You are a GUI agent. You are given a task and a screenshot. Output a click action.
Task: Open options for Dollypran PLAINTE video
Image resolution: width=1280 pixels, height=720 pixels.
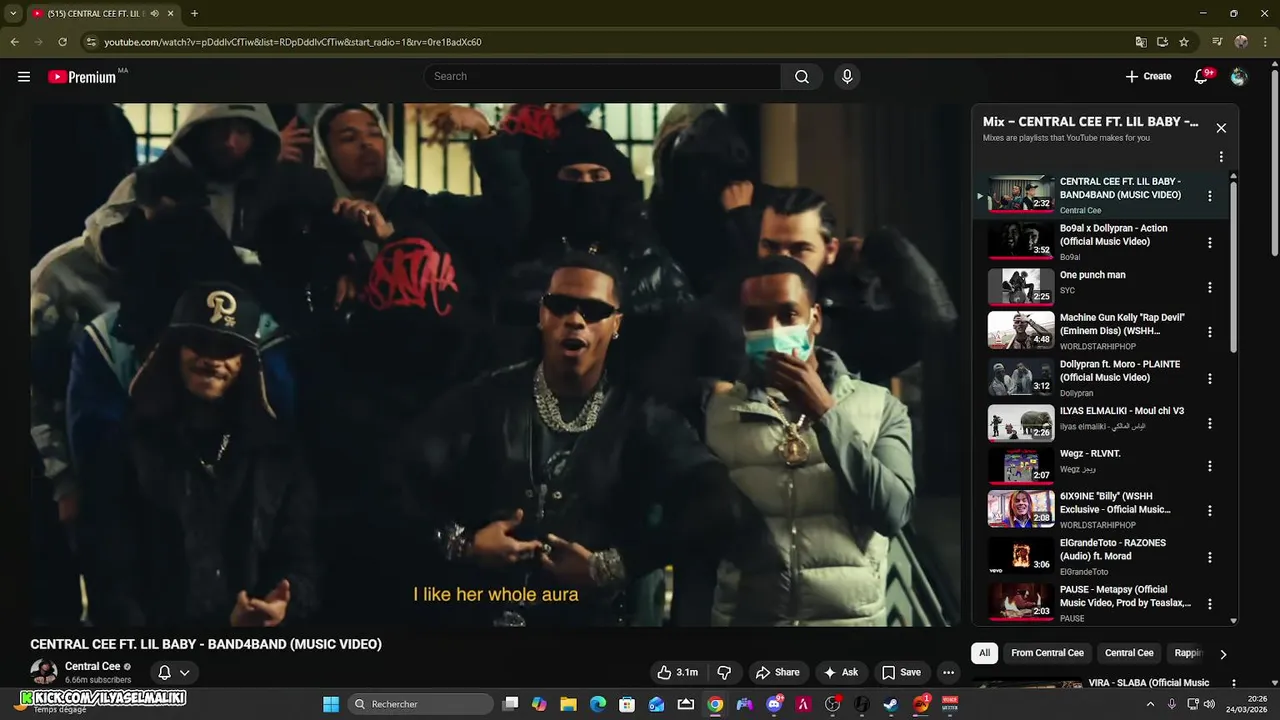coord(1210,378)
